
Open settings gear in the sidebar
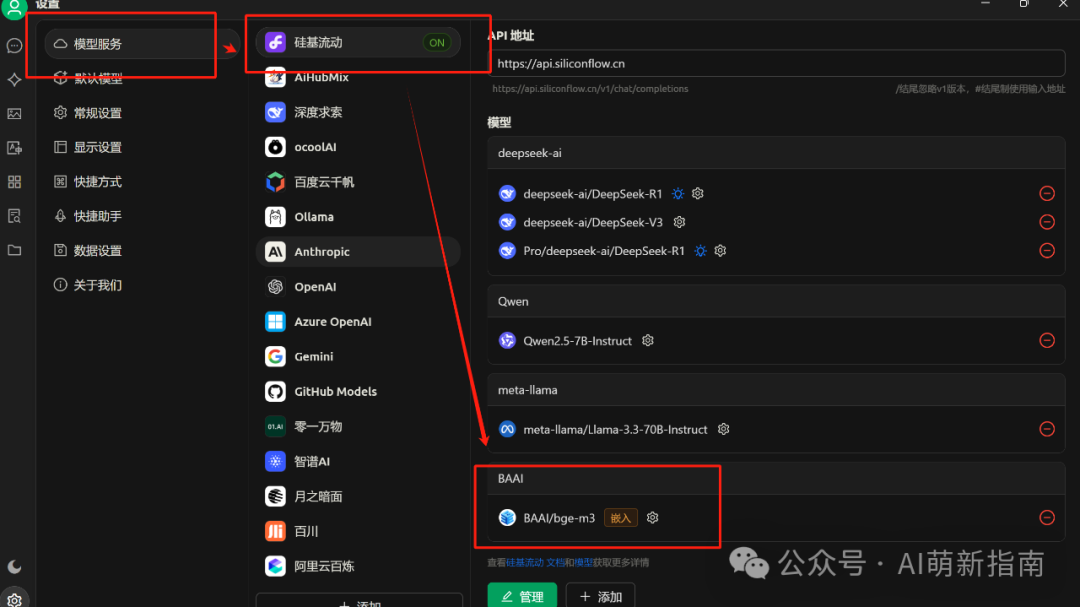(14, 600)
